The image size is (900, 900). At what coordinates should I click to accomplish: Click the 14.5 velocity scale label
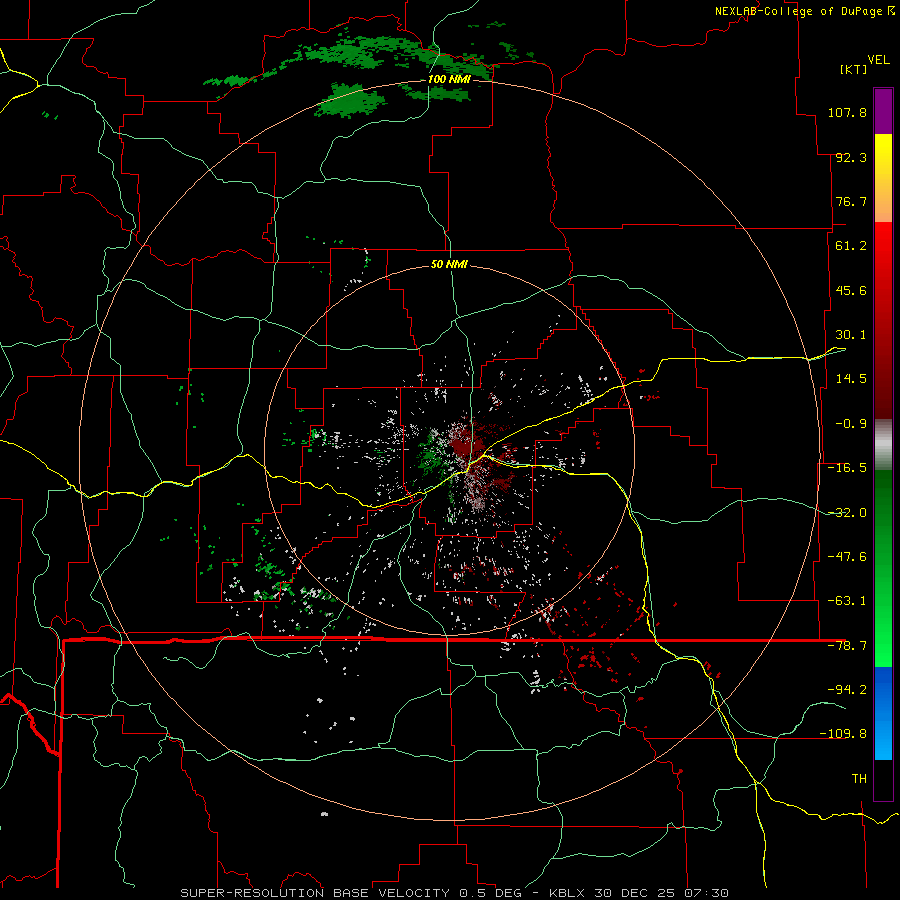click(x=851, y=379)
